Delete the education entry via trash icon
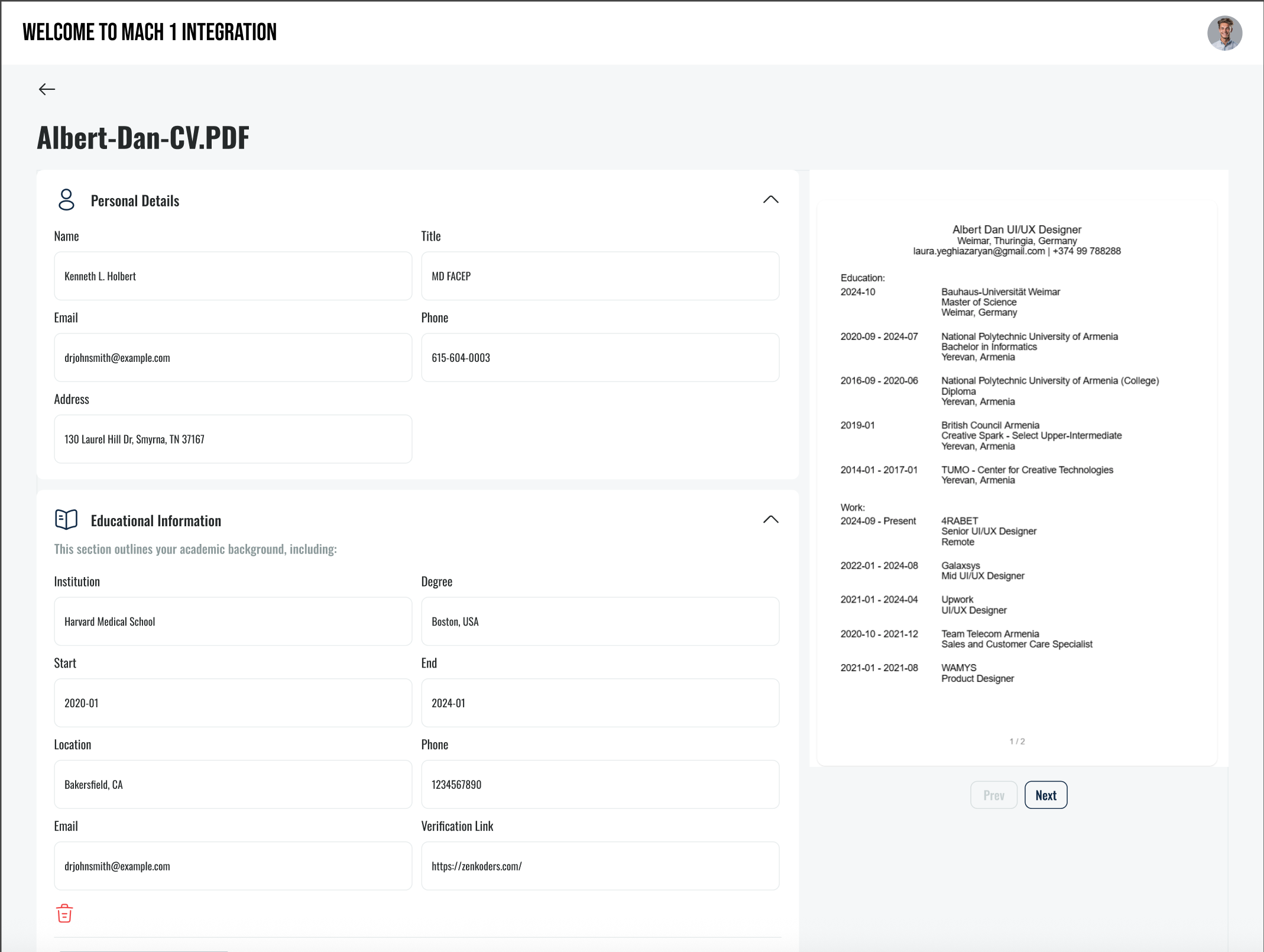Screen dimensions: 1264x952 coord(64,913)
